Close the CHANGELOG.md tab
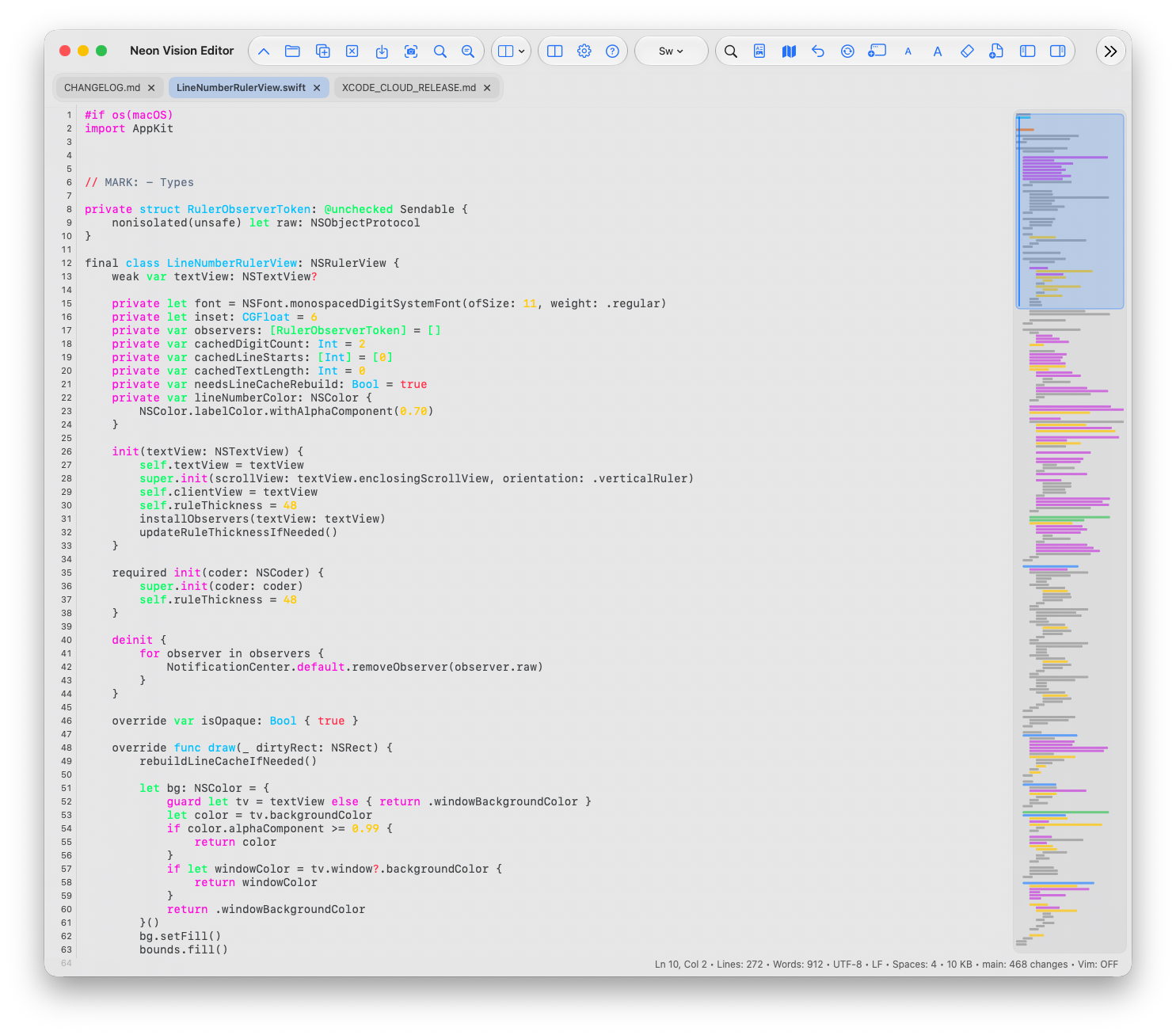The height and width of the screenshot is (1035, 1176). pyautogui.click(x=151, y=88)
